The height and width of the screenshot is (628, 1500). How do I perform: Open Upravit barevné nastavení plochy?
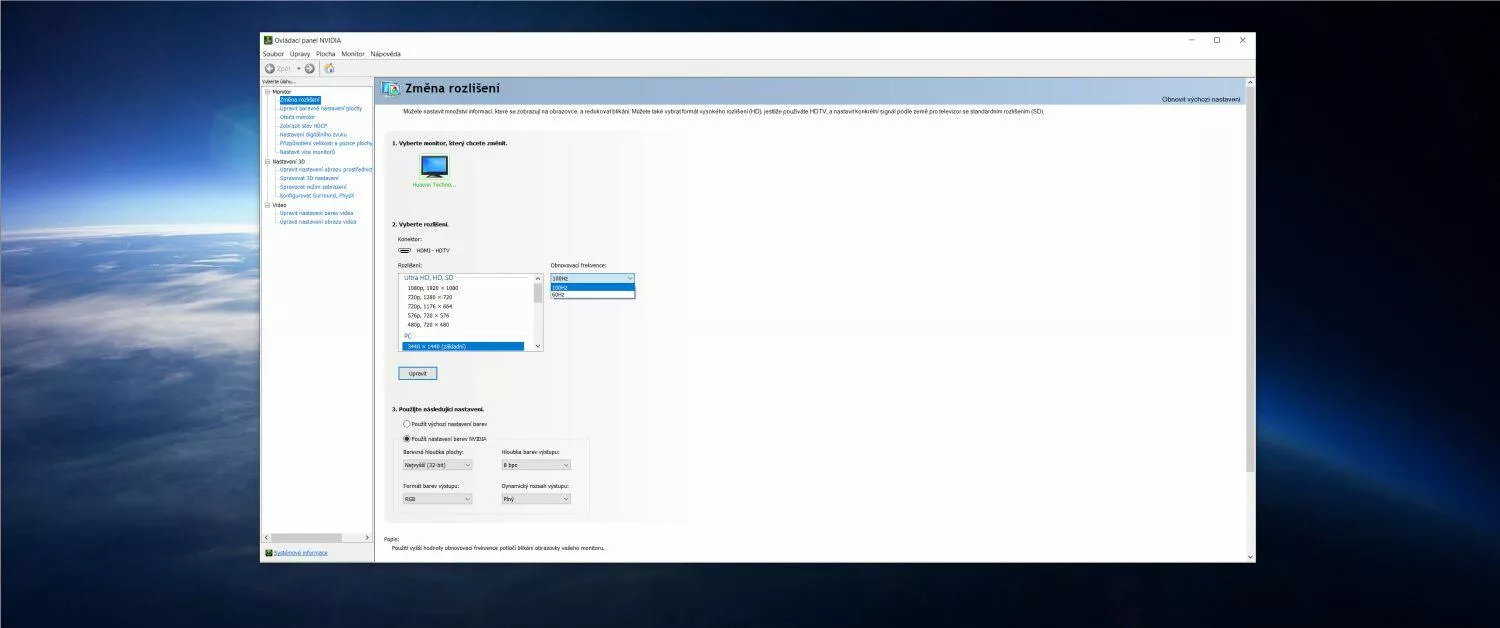[321, 108]
